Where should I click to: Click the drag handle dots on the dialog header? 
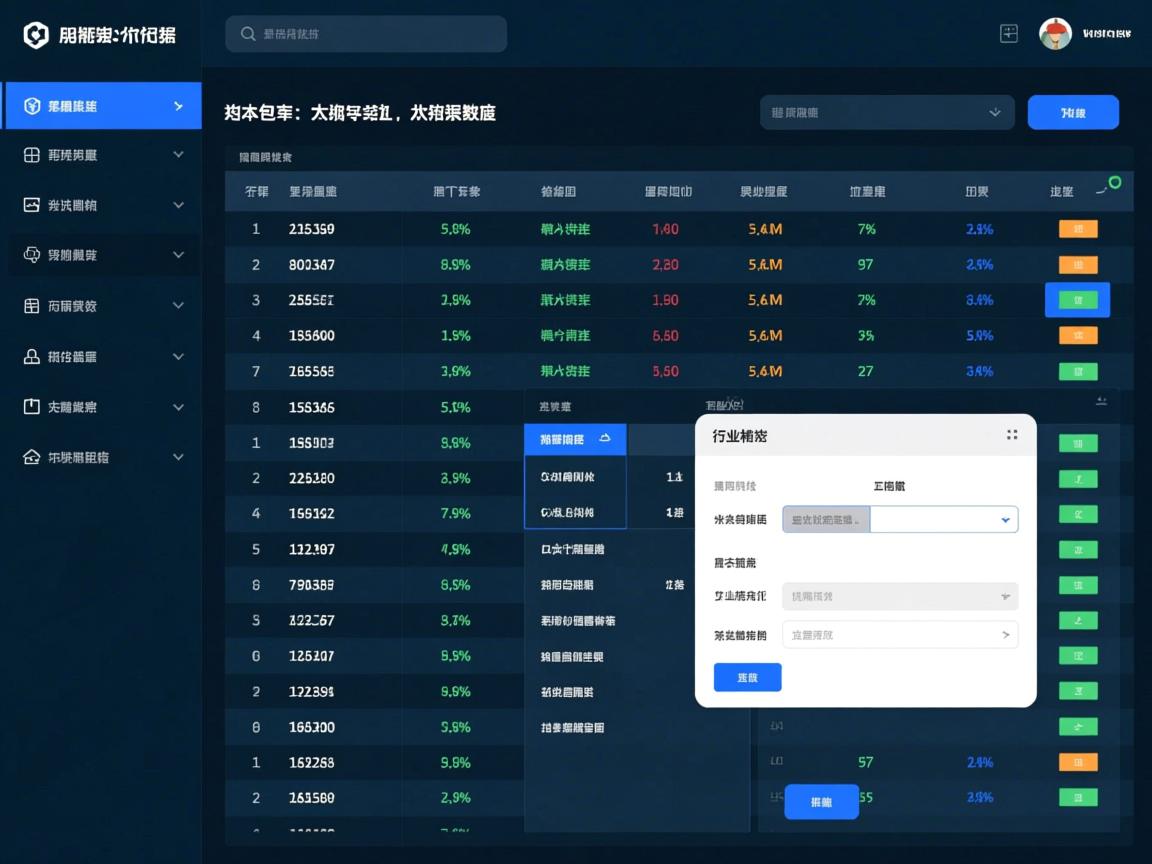click(1012, 435)
